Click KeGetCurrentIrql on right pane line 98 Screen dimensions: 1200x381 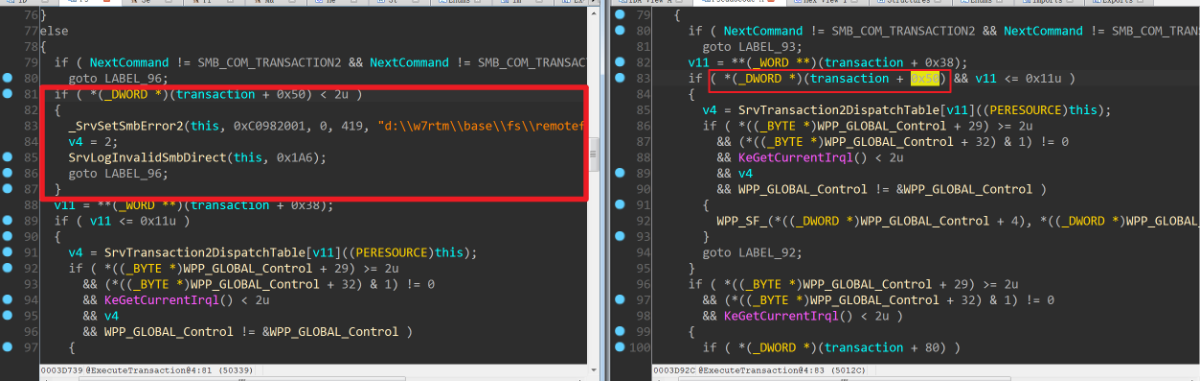pyautogui.click(x=780, y=315)
